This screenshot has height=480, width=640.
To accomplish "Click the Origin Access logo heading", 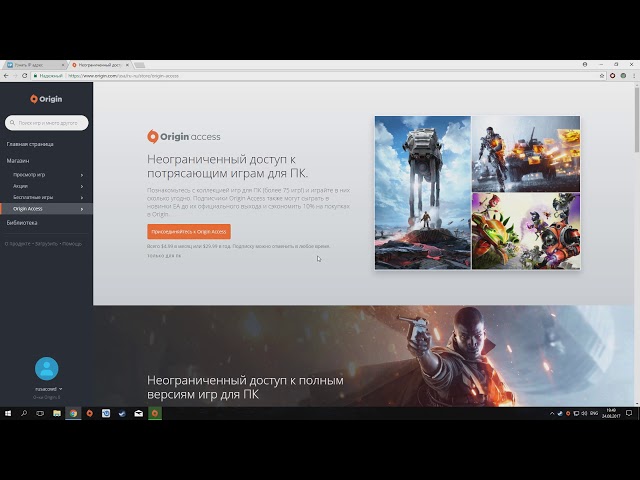I will 184,137.
